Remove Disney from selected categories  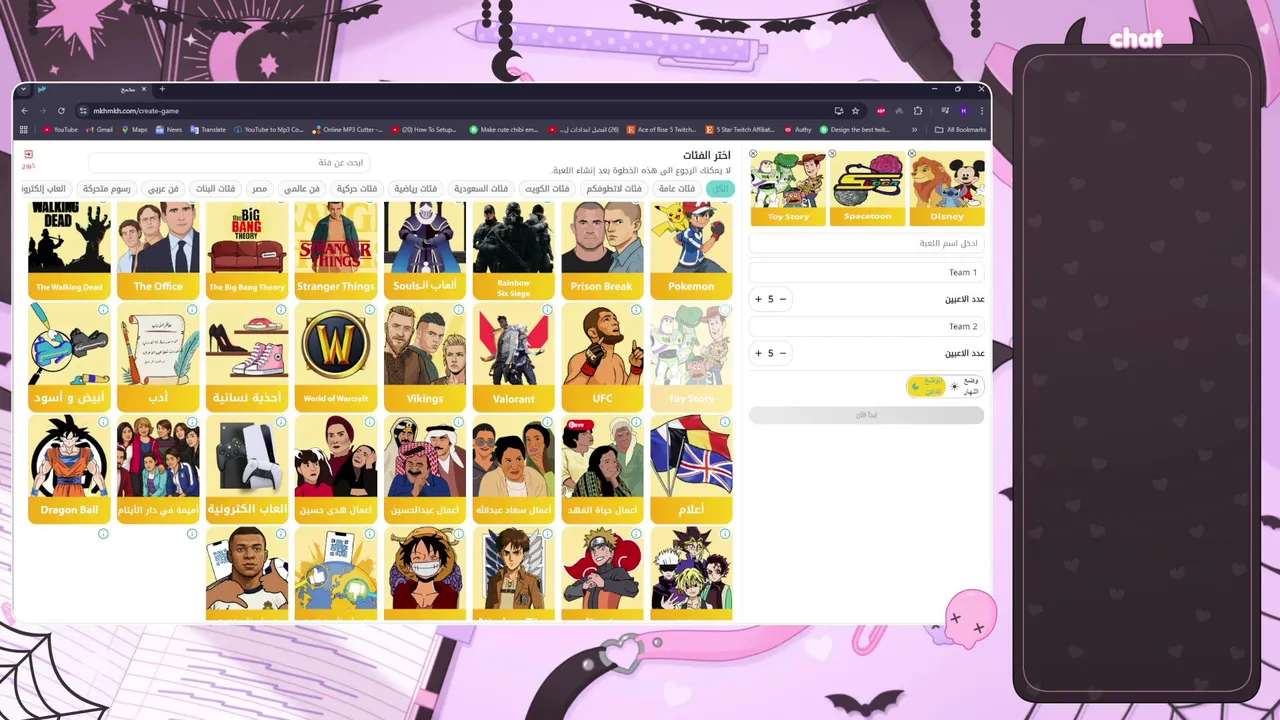coord(911,154)
